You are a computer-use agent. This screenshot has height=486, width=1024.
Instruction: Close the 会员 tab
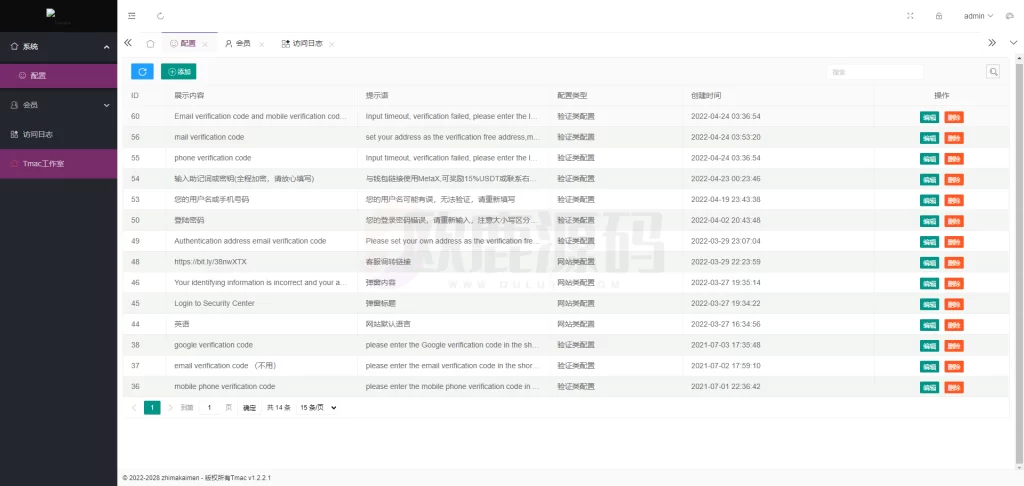click(261, 44)
